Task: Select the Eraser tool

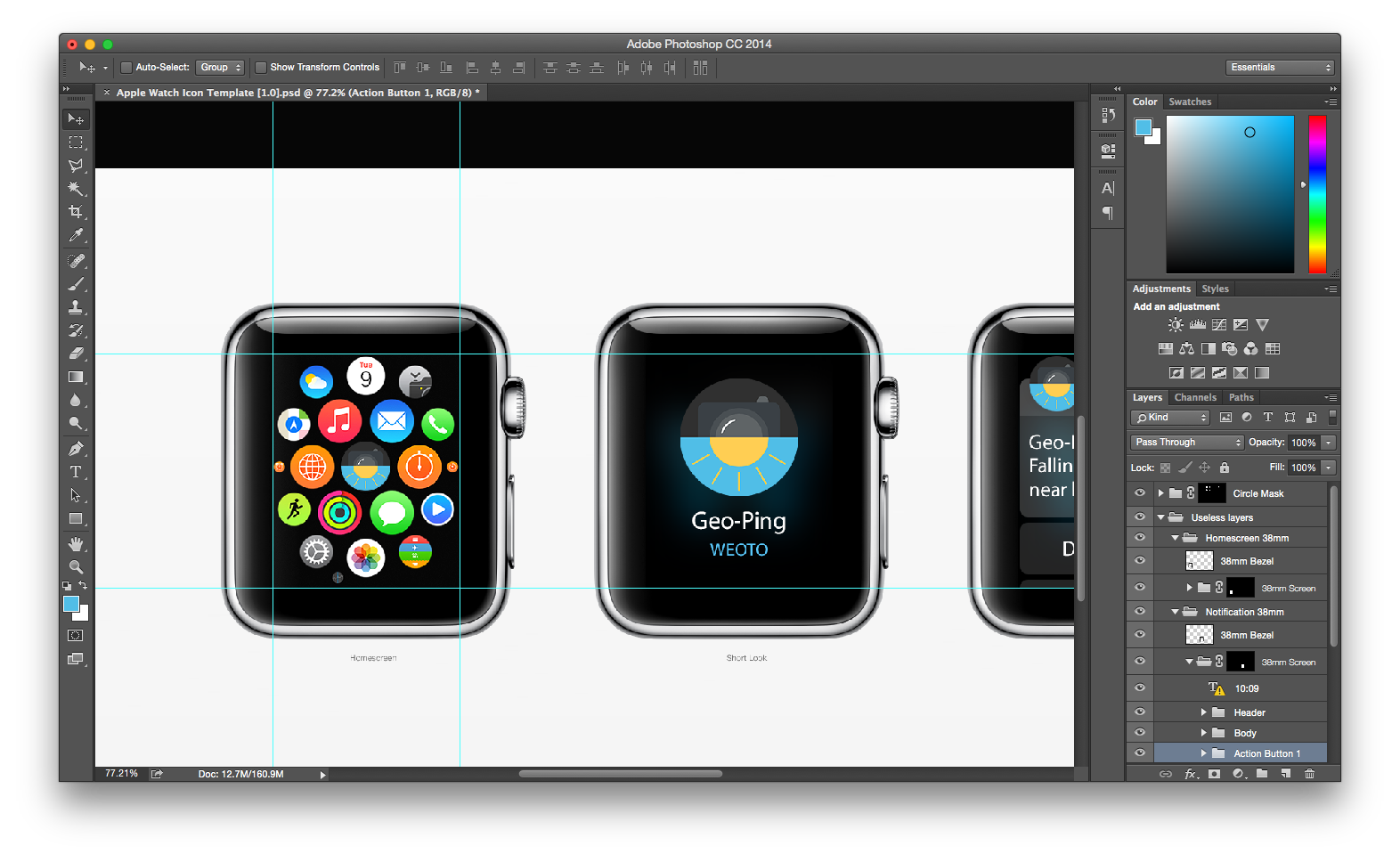Action: [x=76, y=354]
